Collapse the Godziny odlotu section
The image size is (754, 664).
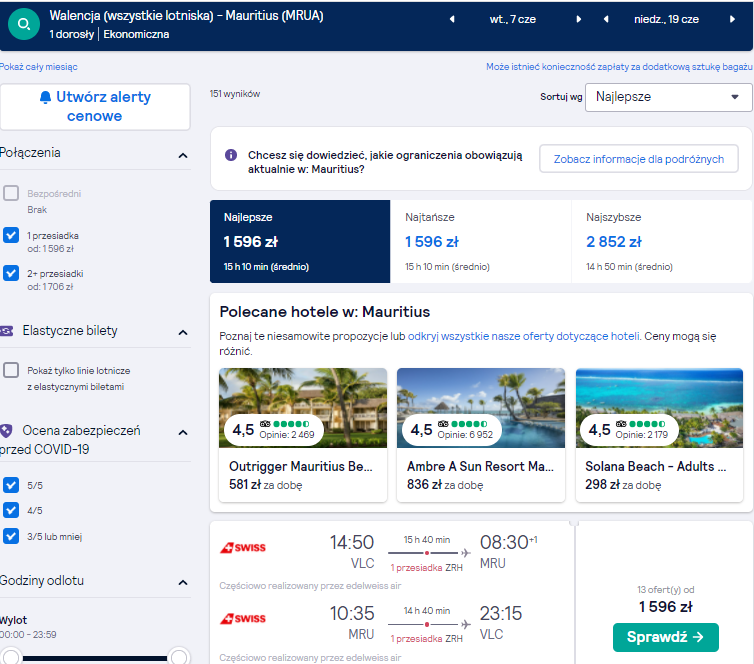(x=183, y=582)
